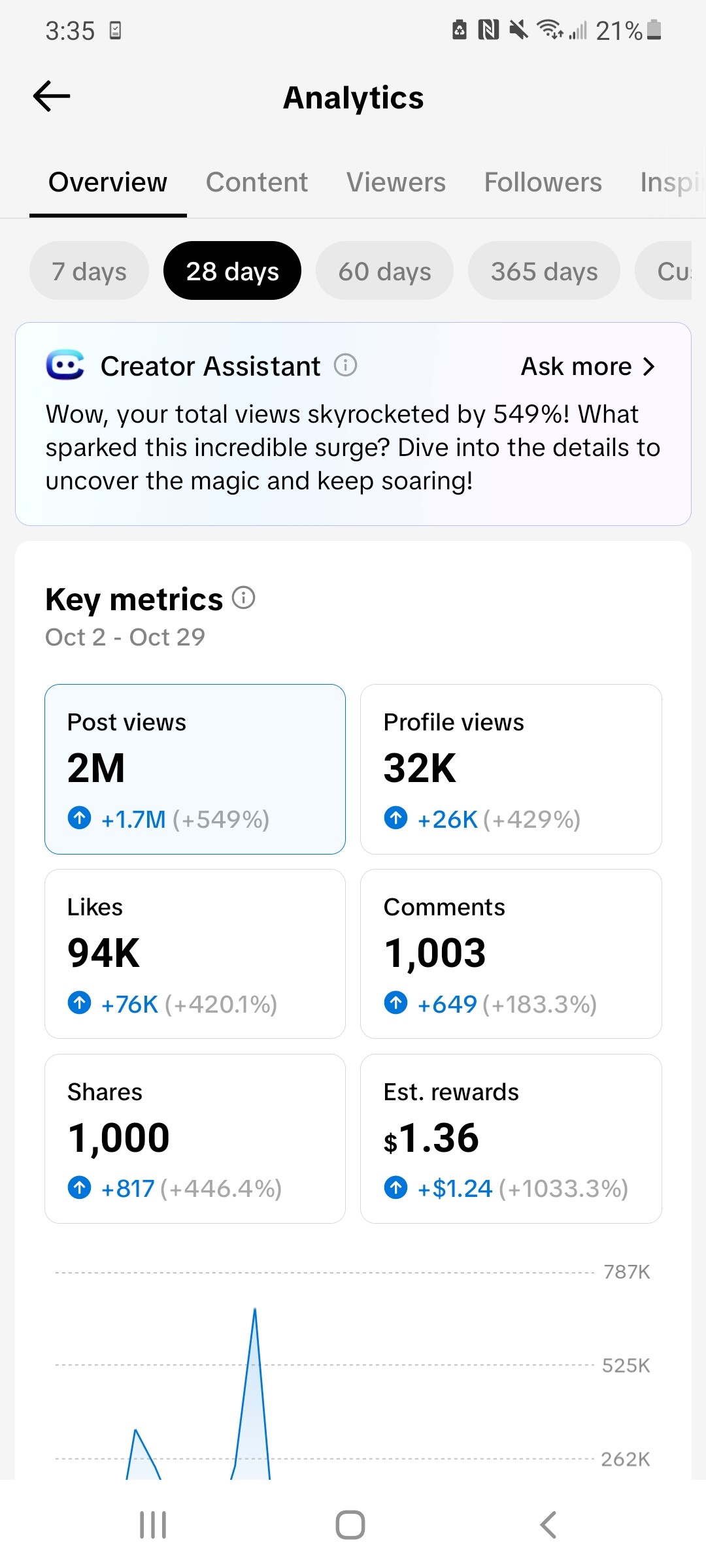
Task: Select the 60 days range chip
Action: click(x=384, y=271)
